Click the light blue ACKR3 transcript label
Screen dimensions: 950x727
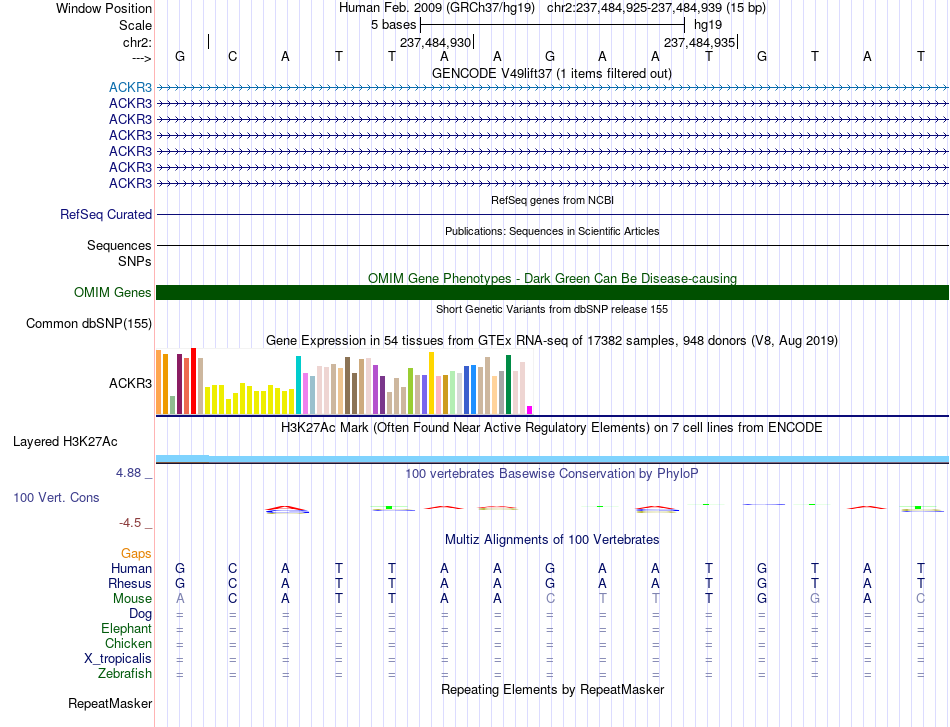pos(130,87)
